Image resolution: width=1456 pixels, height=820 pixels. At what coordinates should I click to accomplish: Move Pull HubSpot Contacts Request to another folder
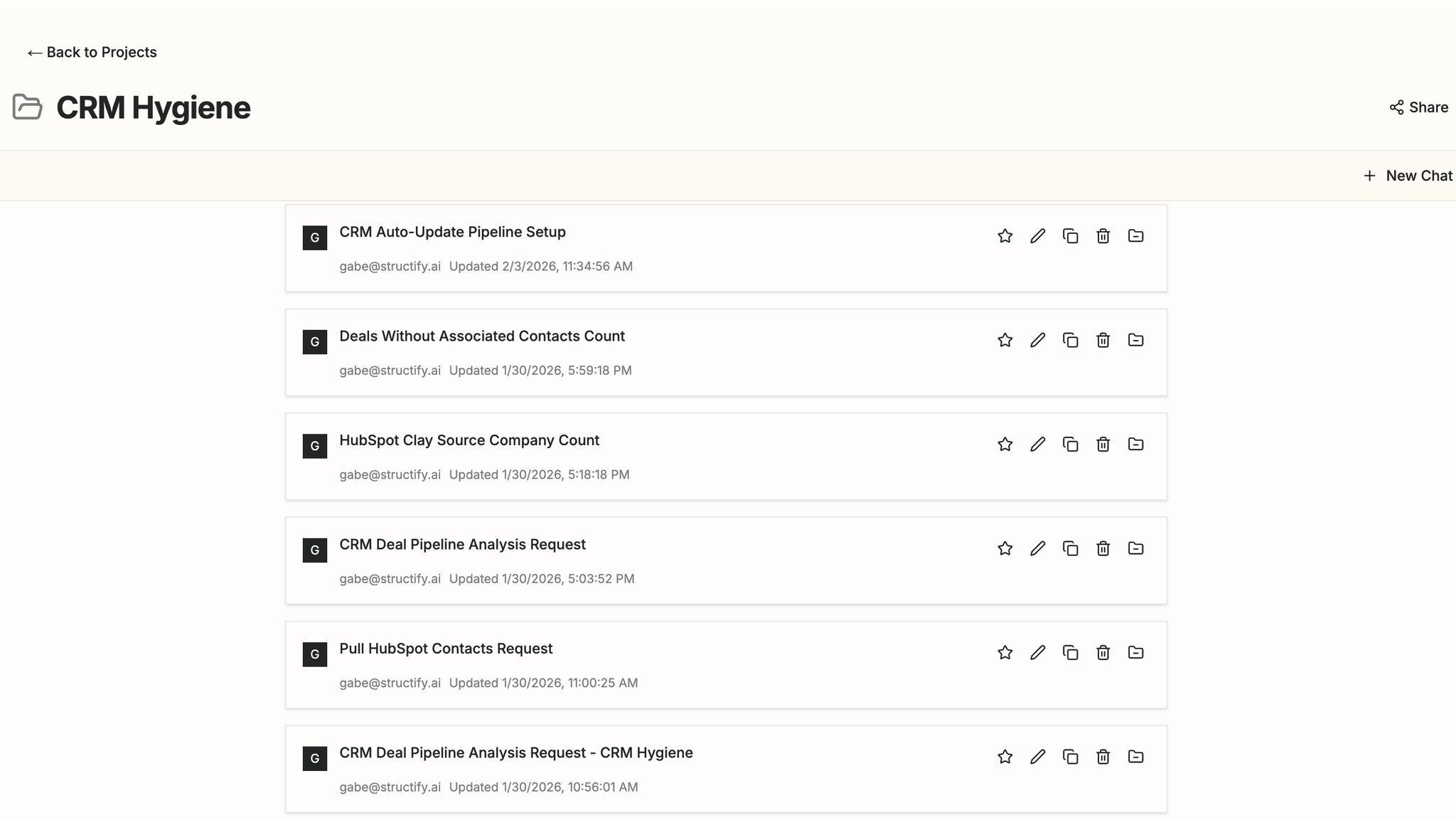(x=1135, y=652)
